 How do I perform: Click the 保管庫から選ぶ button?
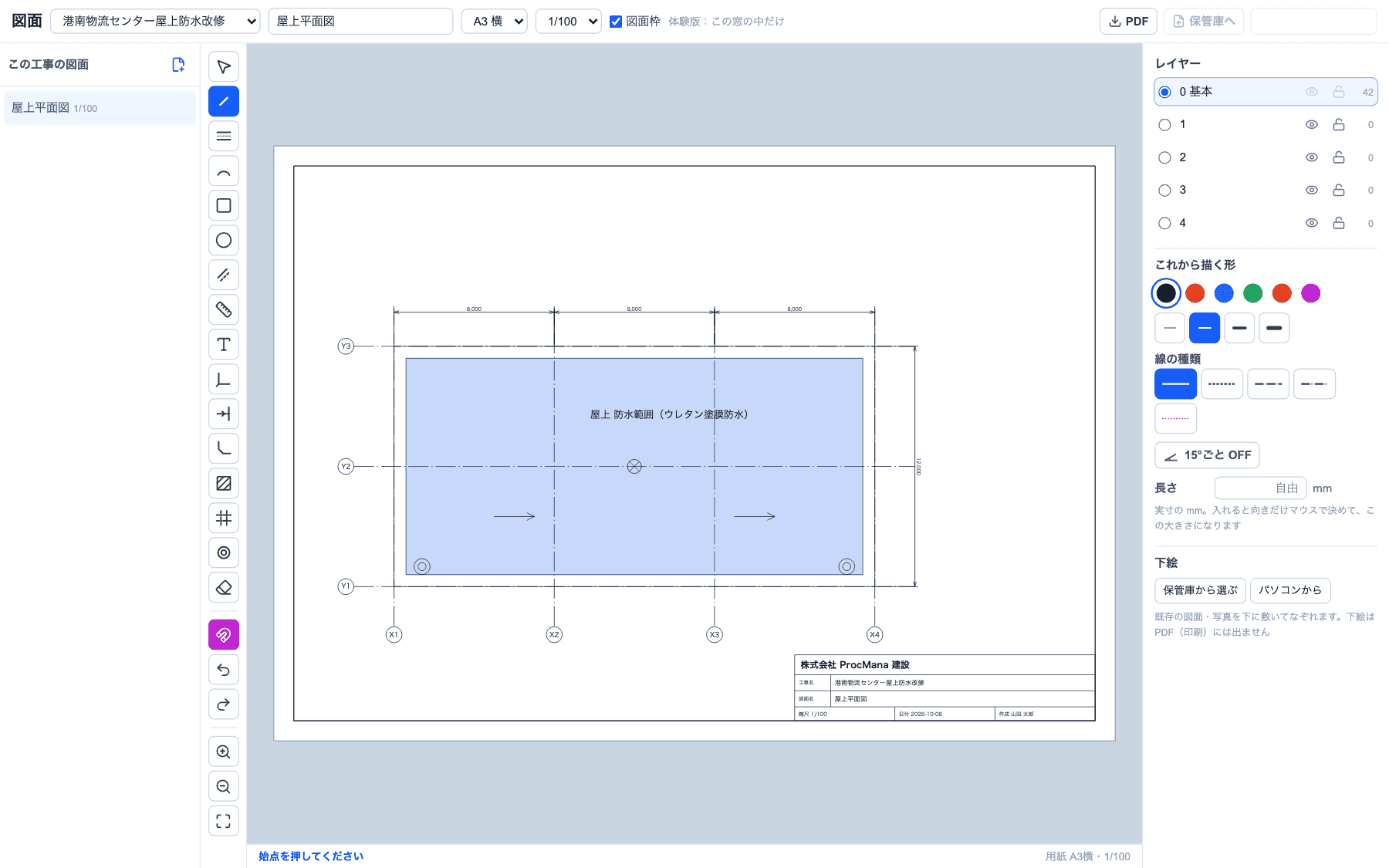click(x=1200, y=590)
